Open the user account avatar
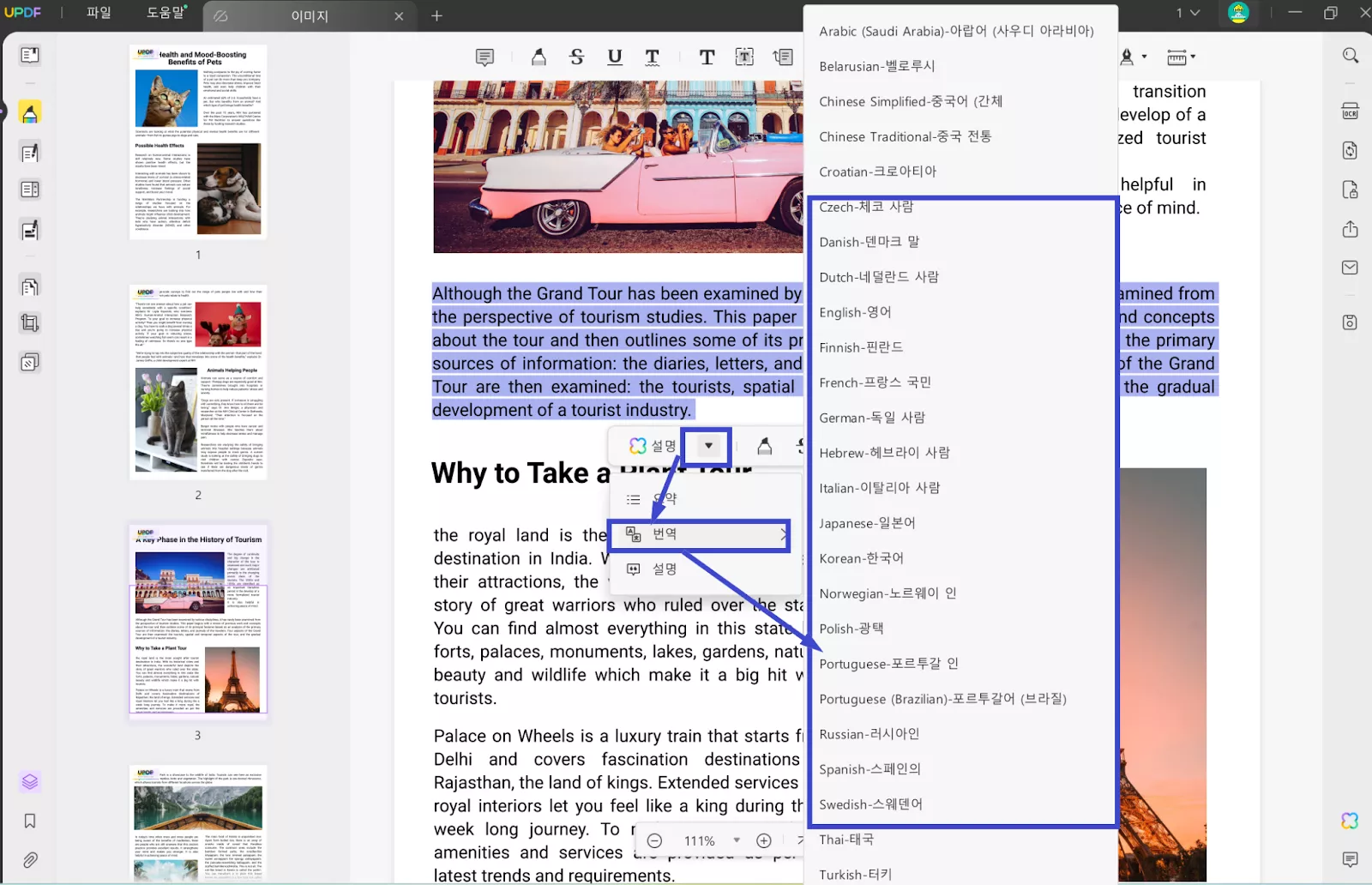The image size is (1372, 885). tap(1238, 13)
